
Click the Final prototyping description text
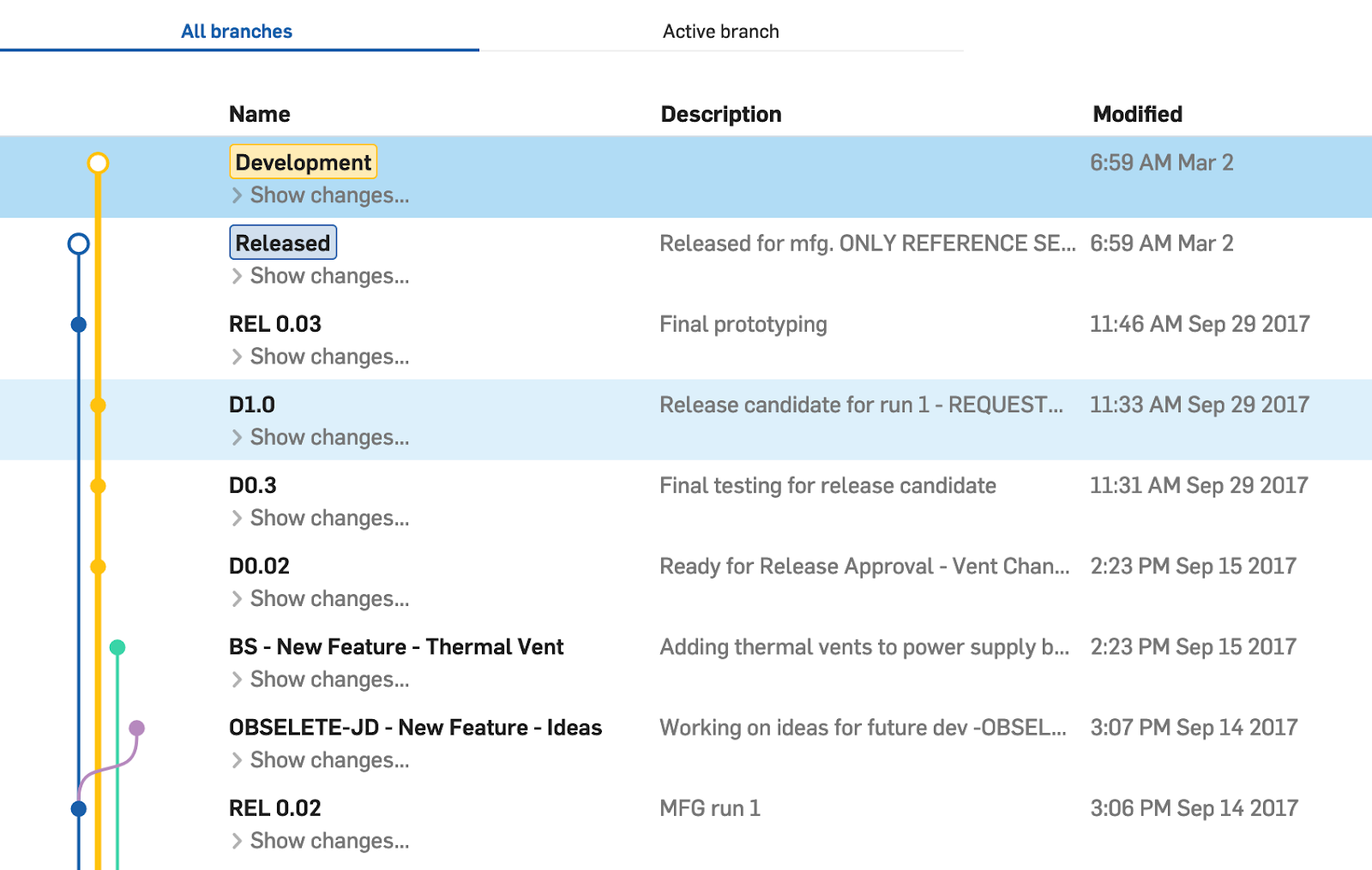pos(743,325)
